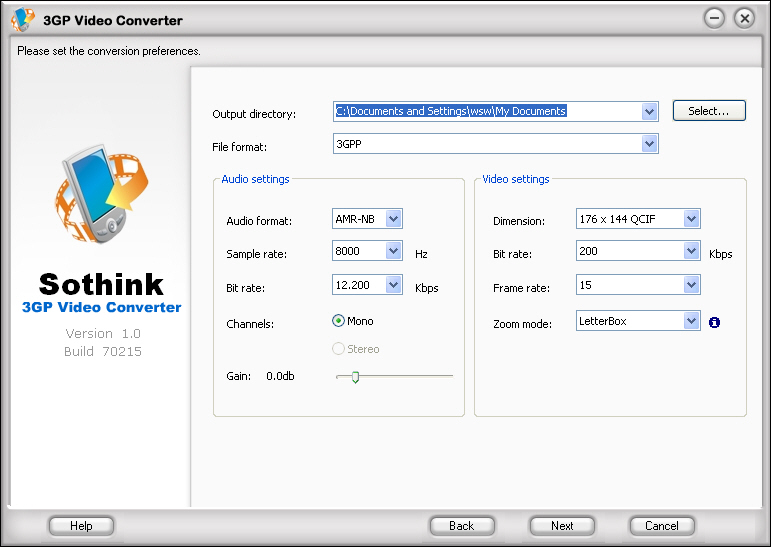Click the Sample rate label
Image resolution: width=771 pixels, height=547 pixels.
tap(256, 254)
